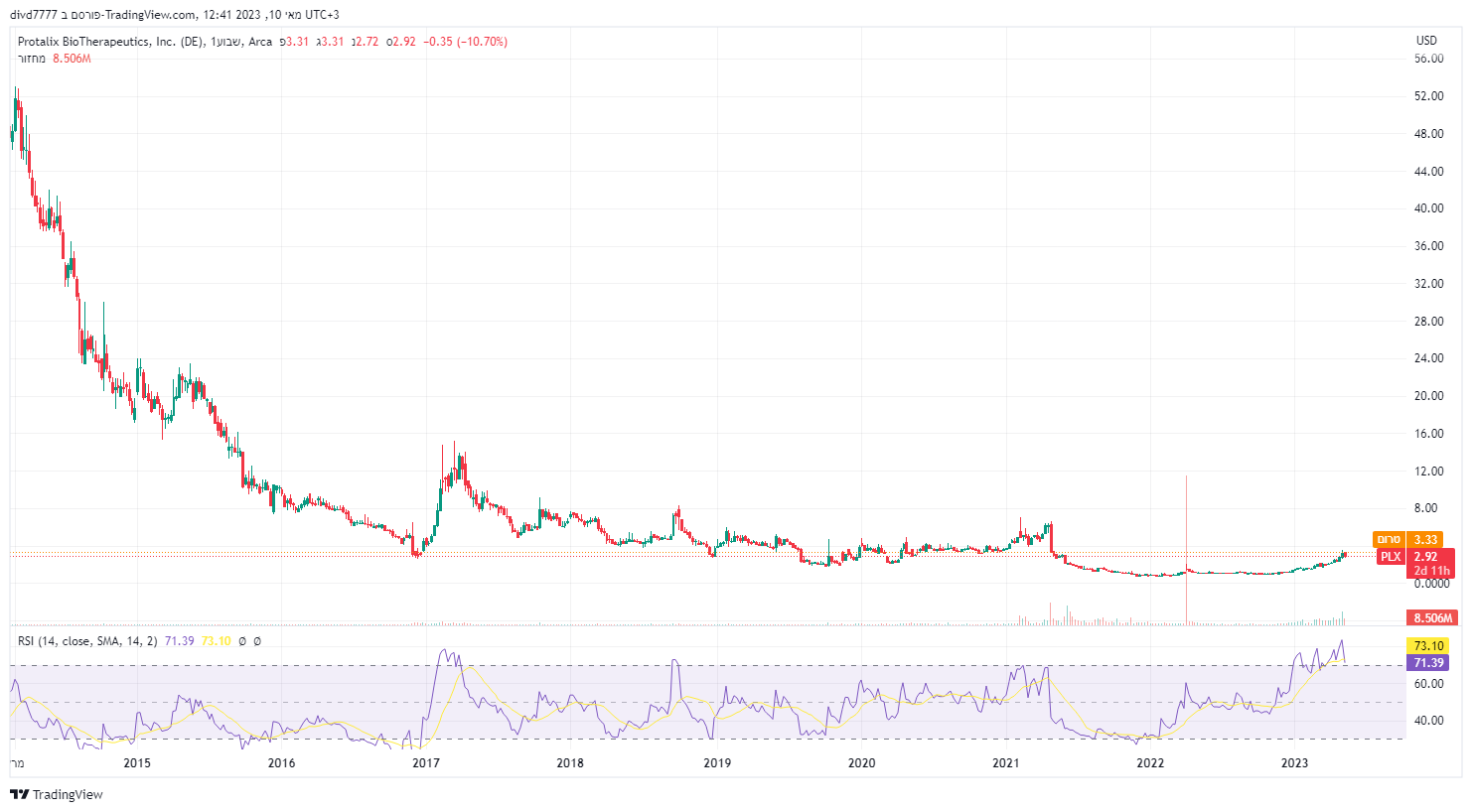Select the RSI (14, close, SMA, 14, 2) legend

[87, 641]
